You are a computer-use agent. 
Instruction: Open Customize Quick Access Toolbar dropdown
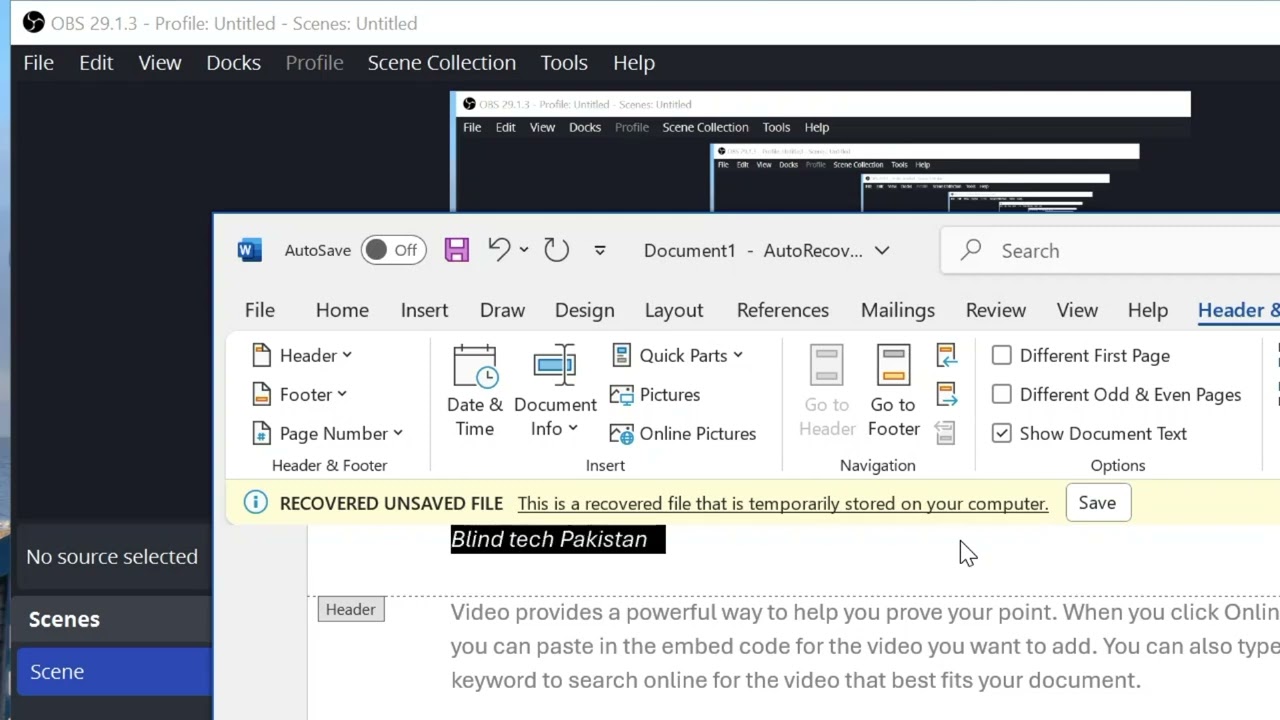[x=600, y=250]
